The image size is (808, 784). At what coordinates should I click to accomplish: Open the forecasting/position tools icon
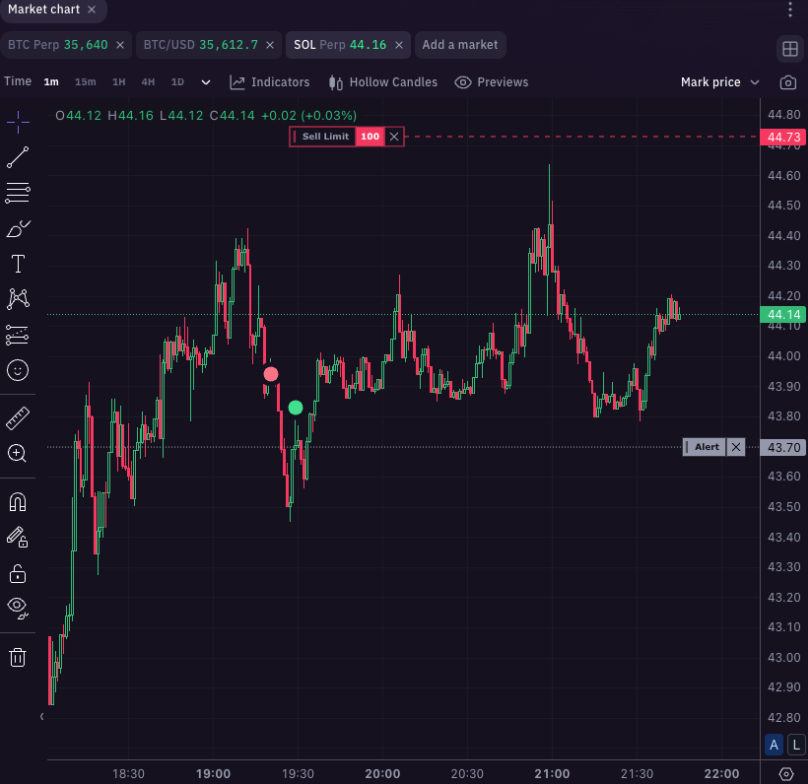tap(18, 335)
